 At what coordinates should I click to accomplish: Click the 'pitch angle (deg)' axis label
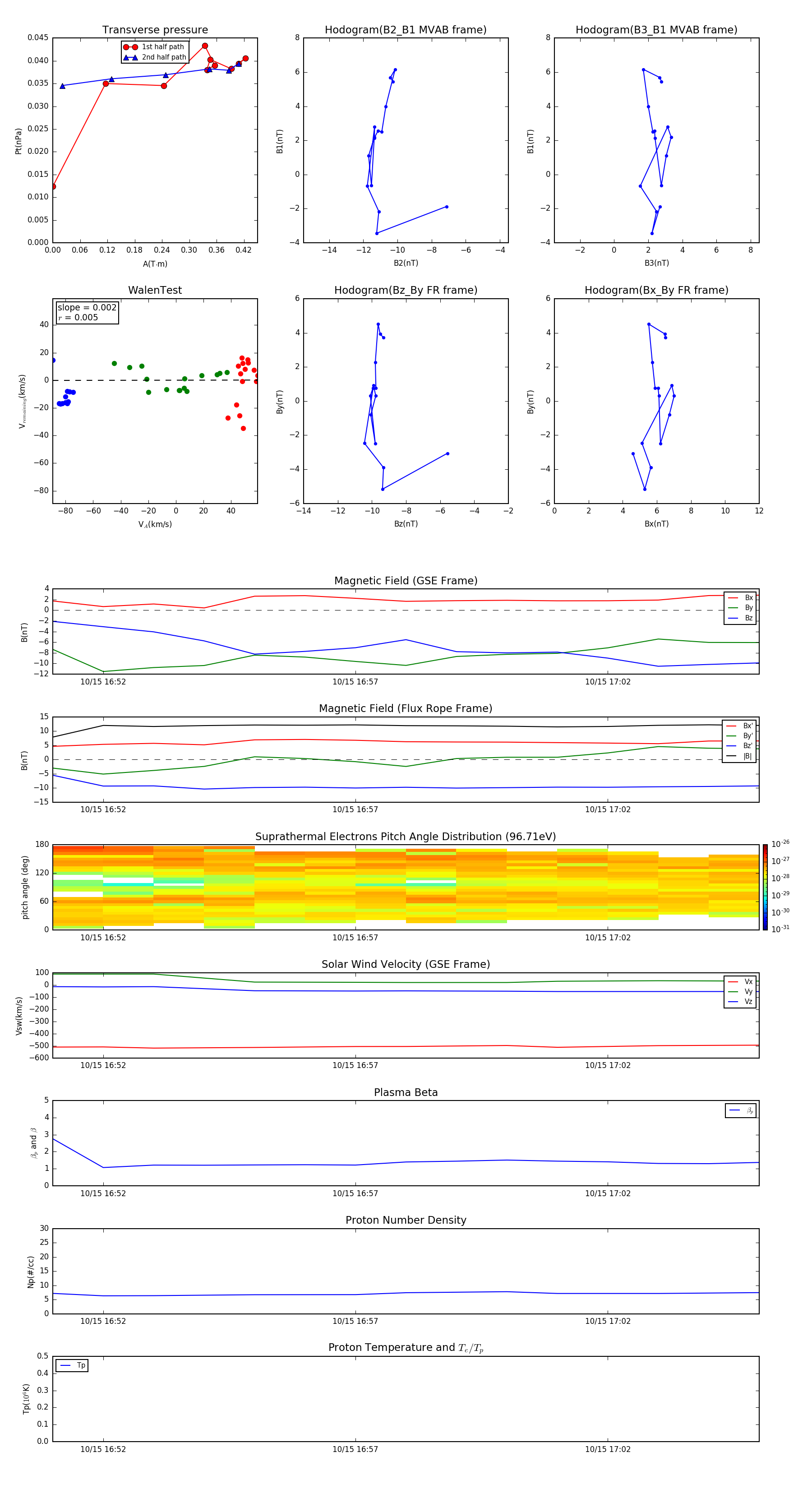point(25,887)
